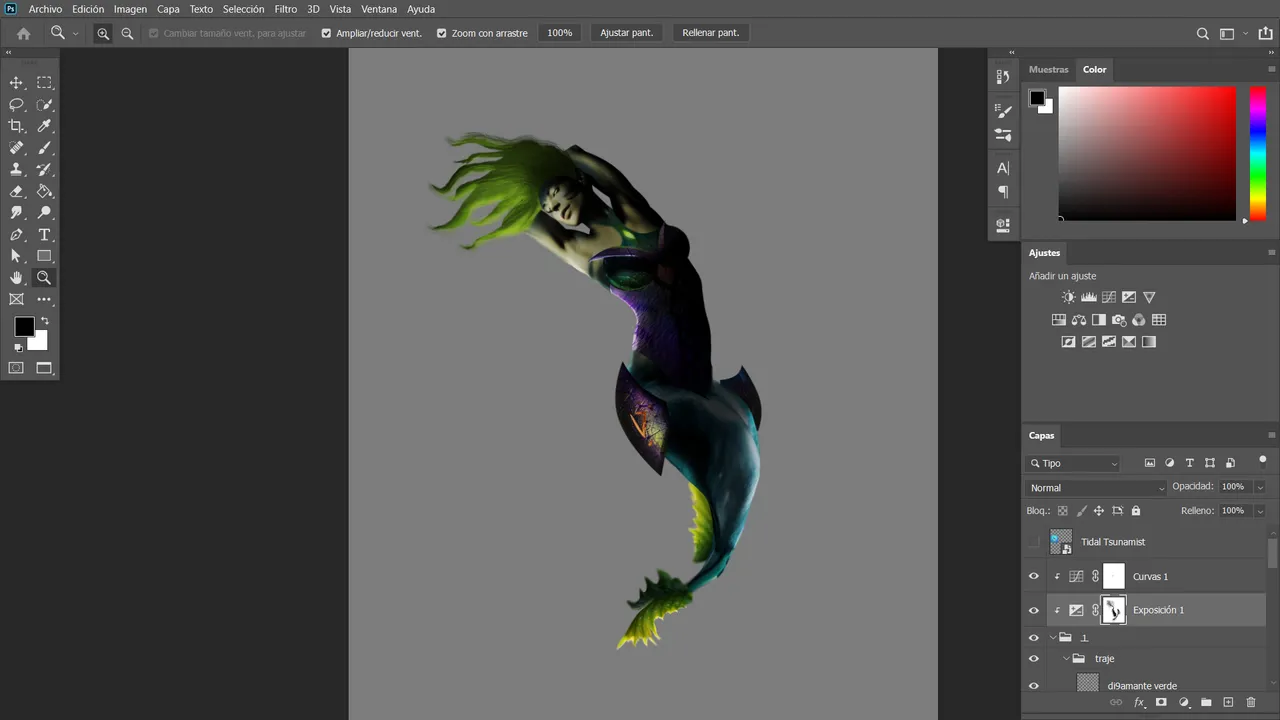Select the Clone Stamp tool
This screenshot has height=720, width=1280.
[16, 170]
